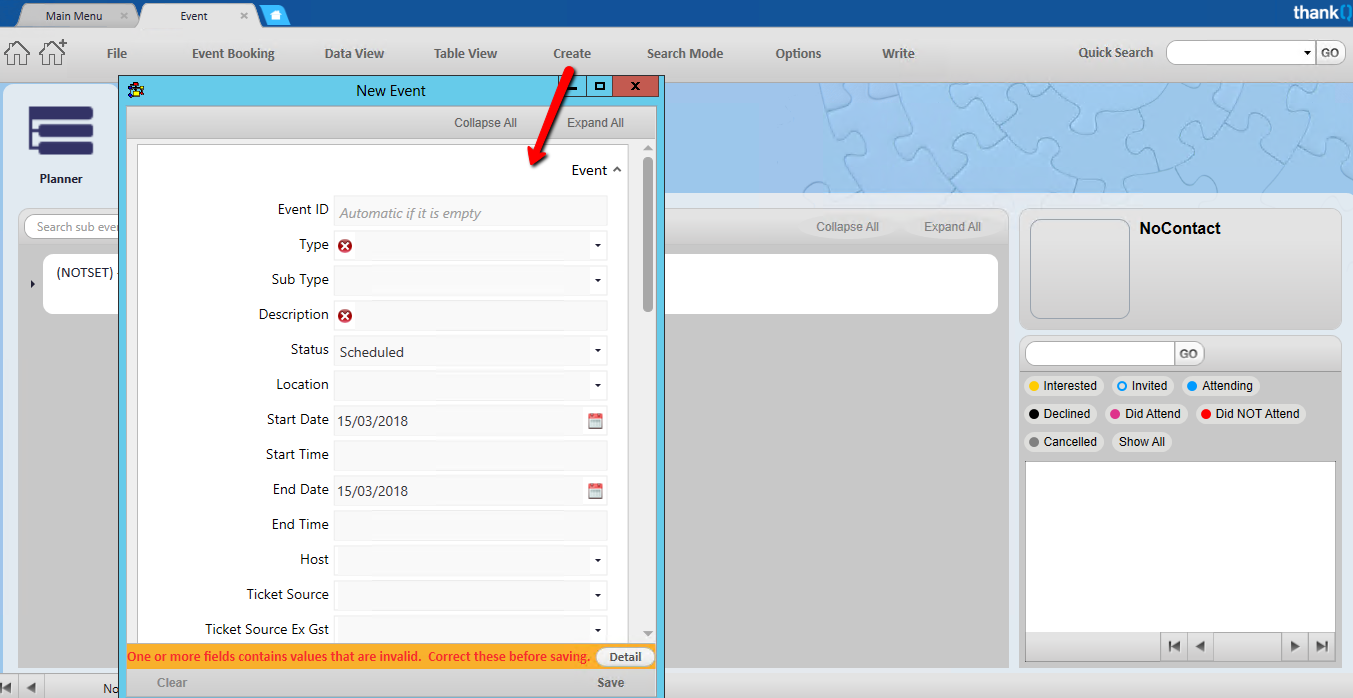Filter by Interested status
The width and height of the screenshot is (1353, 698).
click(1061, 386)
